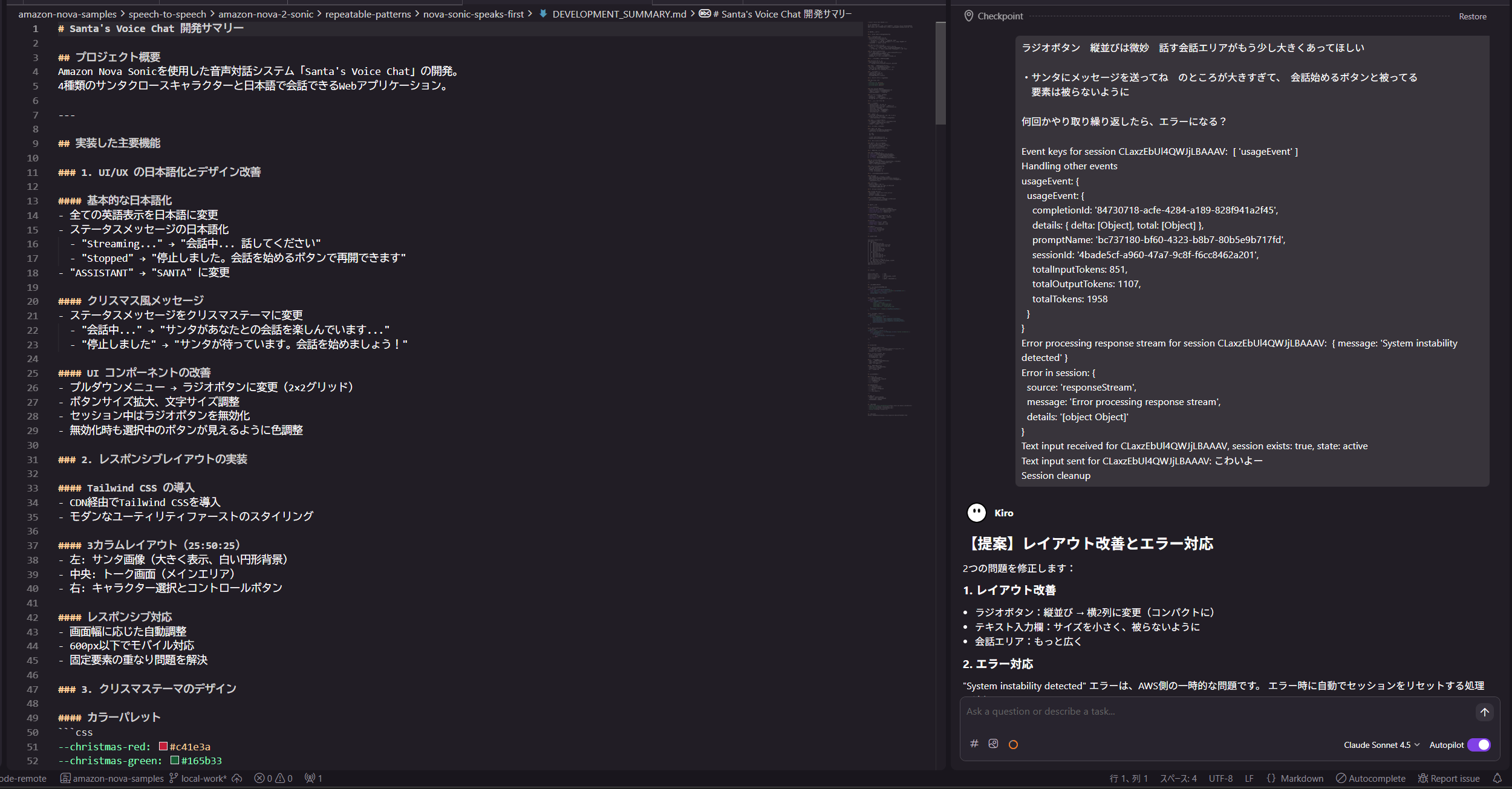Click the repeatable-patterns breadcrumb item

point(368,14)
